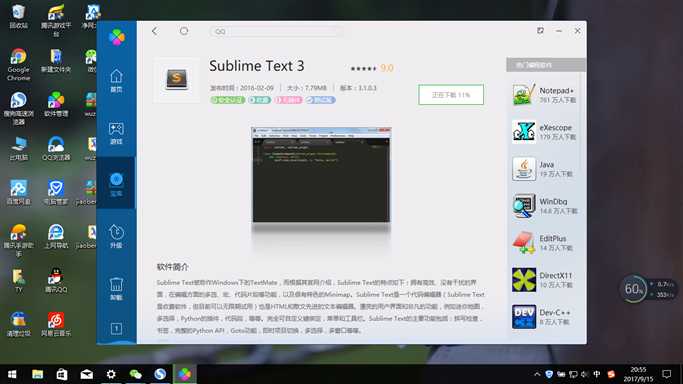Open the Uninstall (卸载) trash sidebar section
The image size is (683, 384).
click(x=116, y=288)
